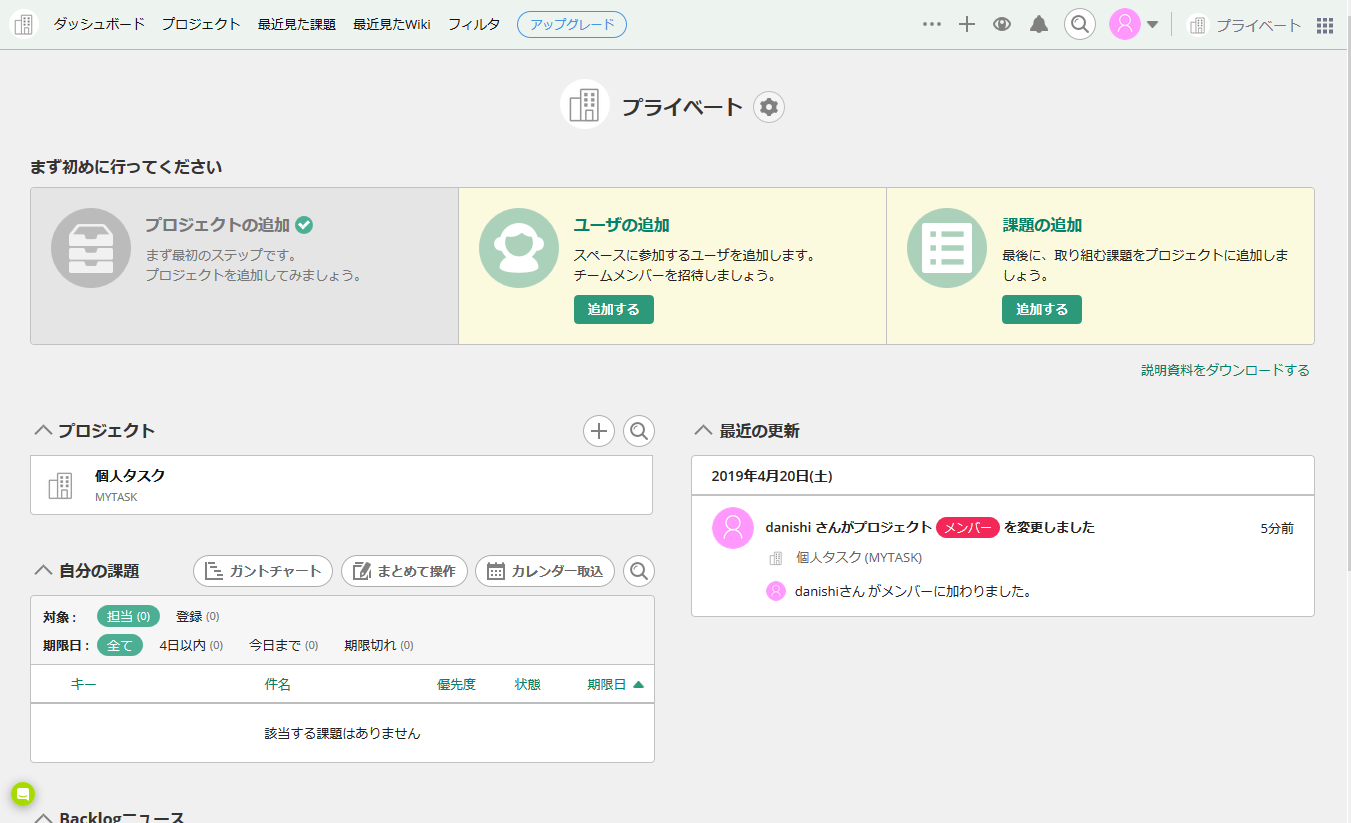The width and height of the screenshot is (1351, 823).
Task: Click the notification bell icon
Action: point(1039,25)
